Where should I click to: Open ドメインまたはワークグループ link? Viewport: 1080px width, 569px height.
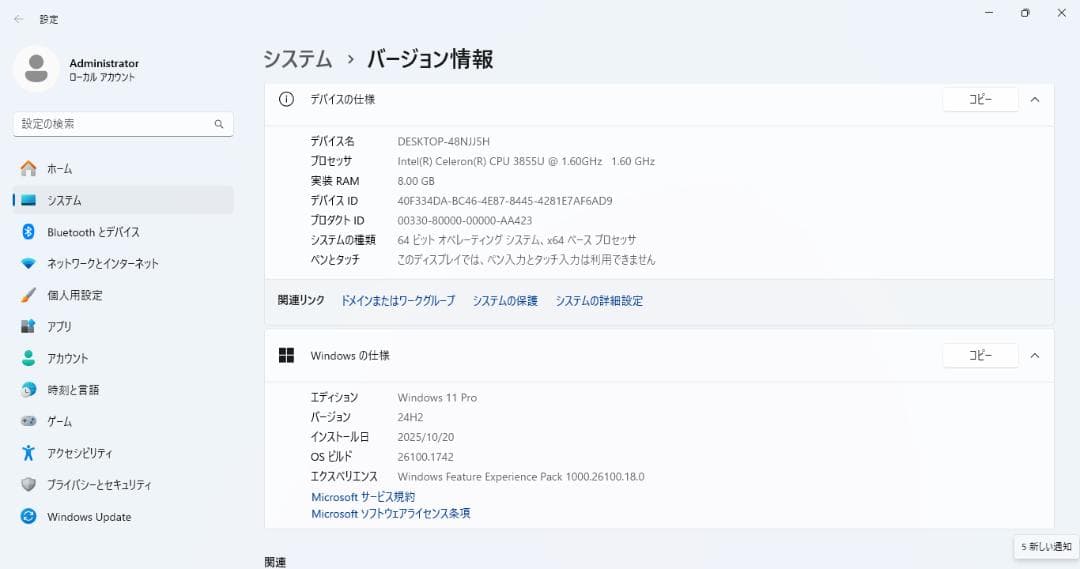(398, 300)
